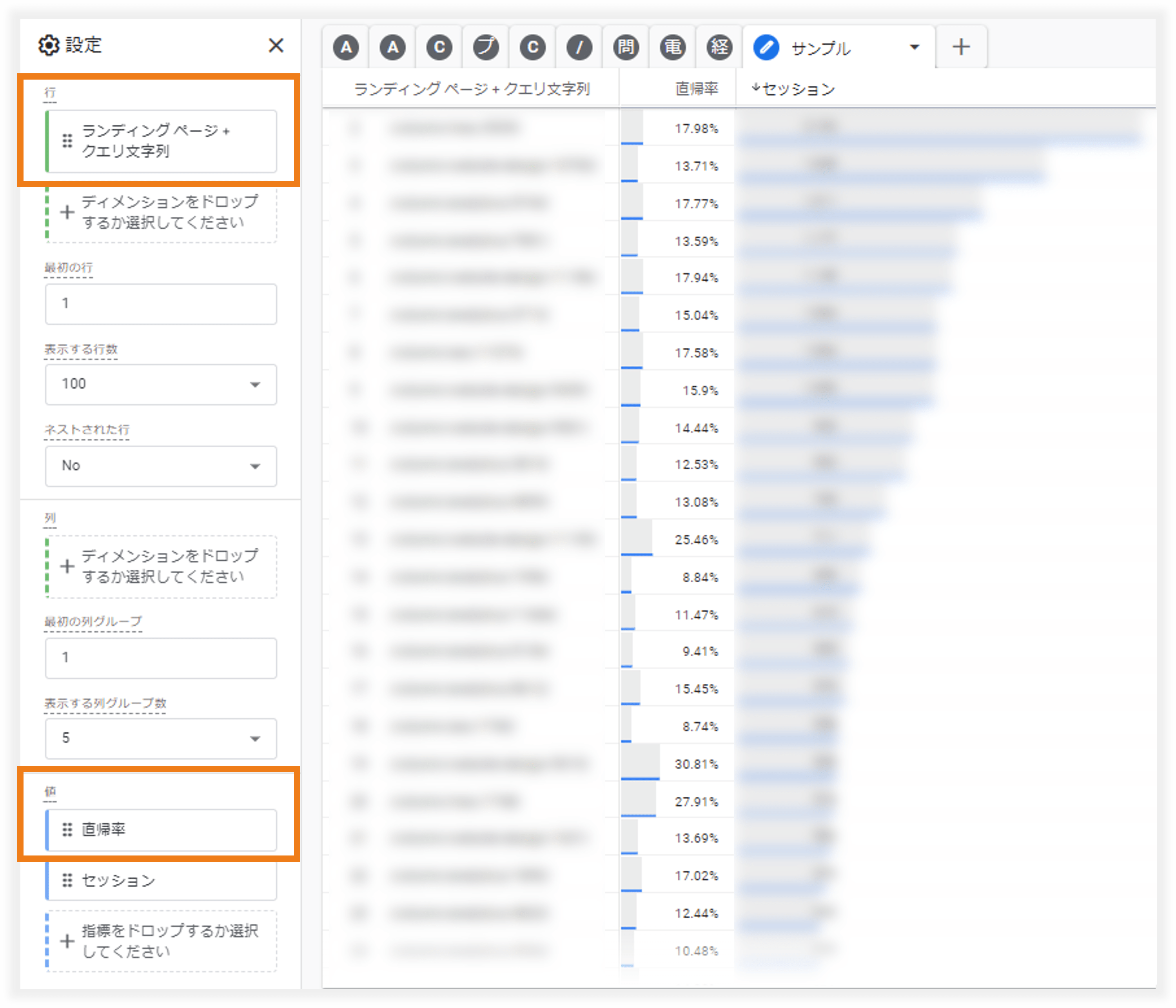Click 指標をドロップするか選択してください drop zone

pyautogui.click(x=161, y=942)
